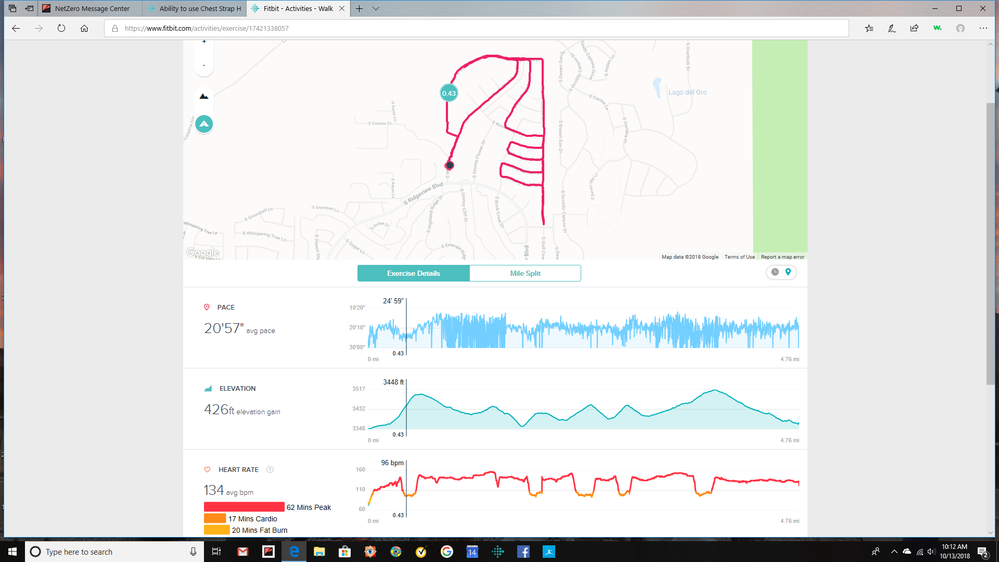Image resolution: width=999 pixels, height=562 pixels.
Task: Click the teal up-arrow map button
Action: pyautogui.click(x=204, y=124)
